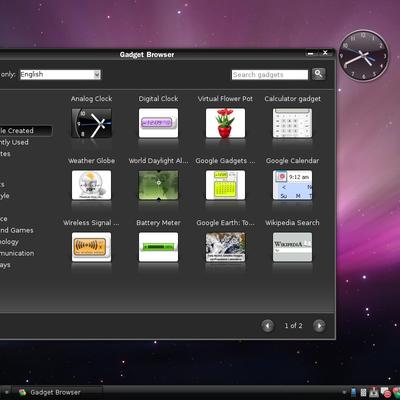400x400 pixels.
Task: Open the Weather Globe gadget icon
Action: [x=91, y=185]
